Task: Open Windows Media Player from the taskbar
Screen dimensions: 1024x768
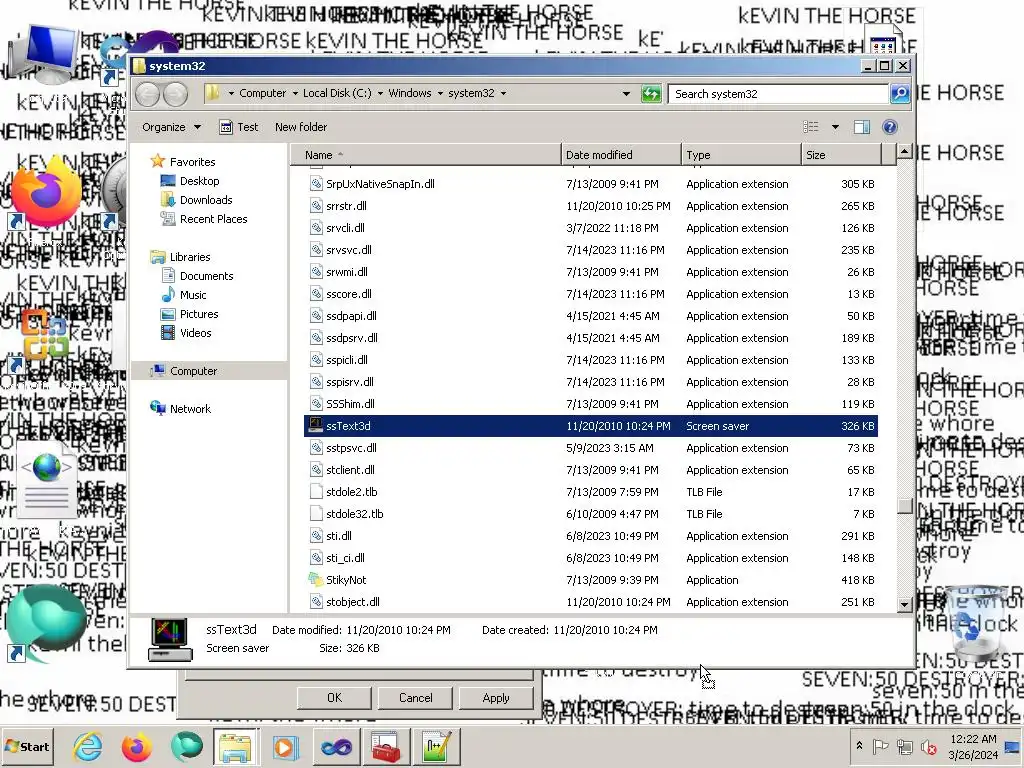Action: (x=285, y=746)
